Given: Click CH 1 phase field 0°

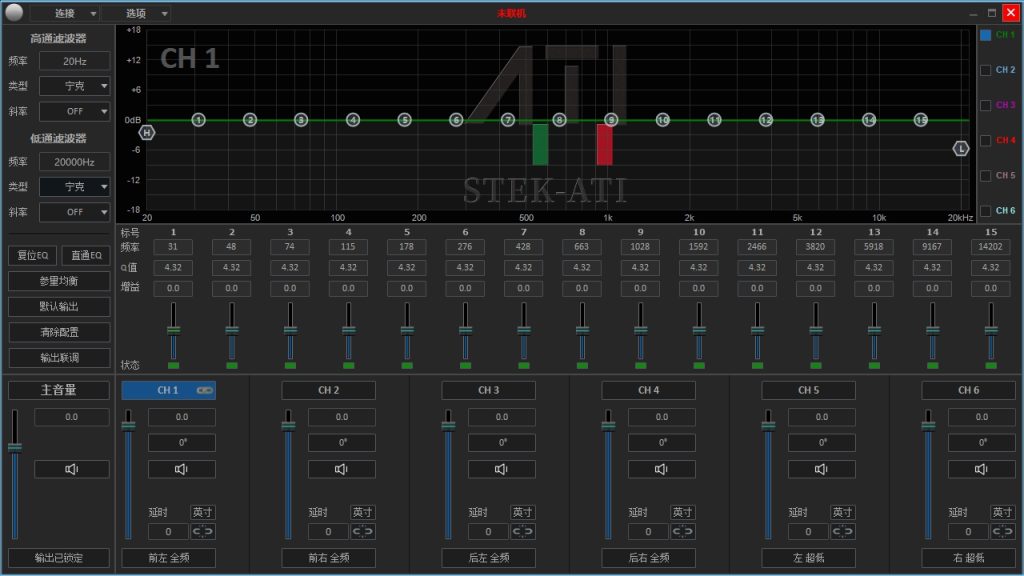Looking at the screenshot, I should coord(182,443).
